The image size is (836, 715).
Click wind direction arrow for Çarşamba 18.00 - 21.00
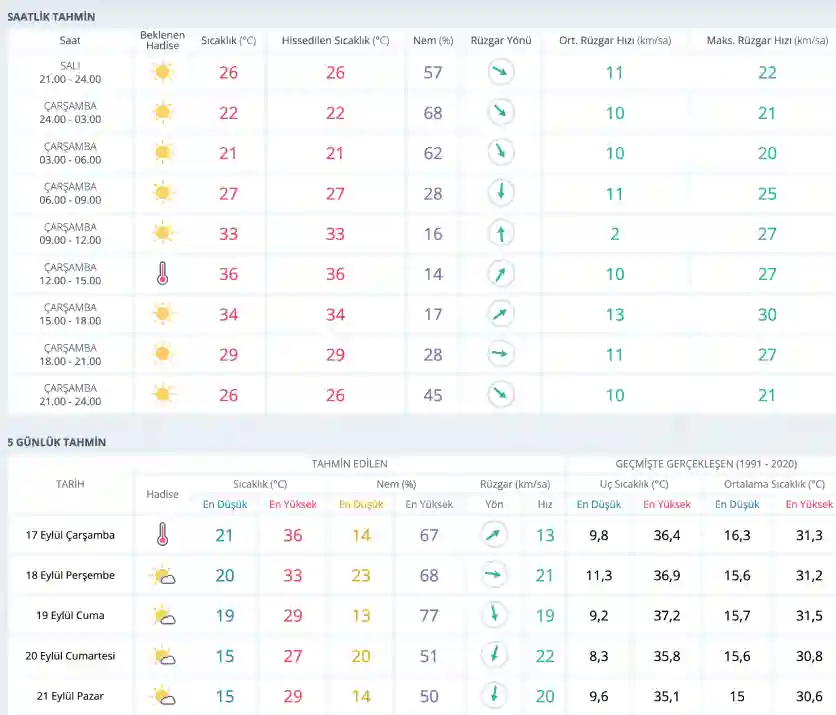click(501, 354)
